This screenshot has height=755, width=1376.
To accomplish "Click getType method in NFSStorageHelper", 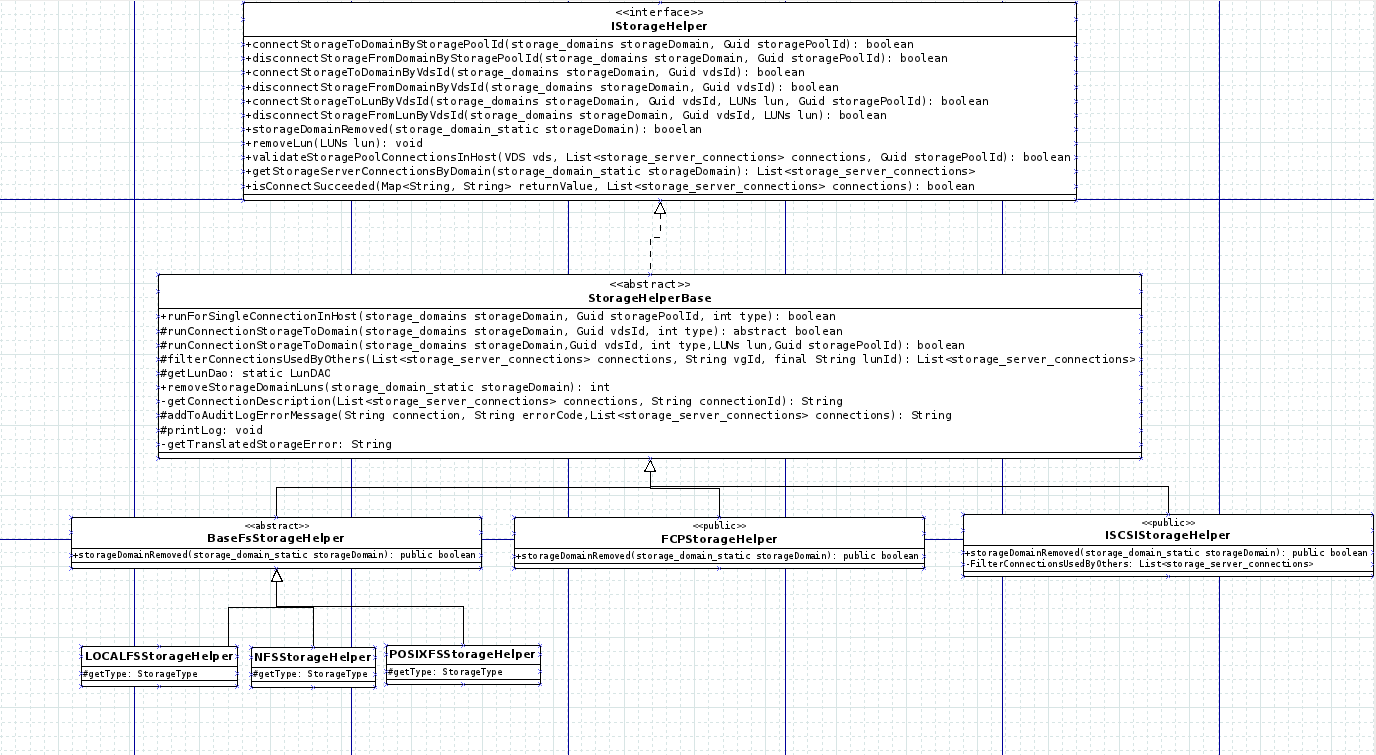I will click(310, 674).
